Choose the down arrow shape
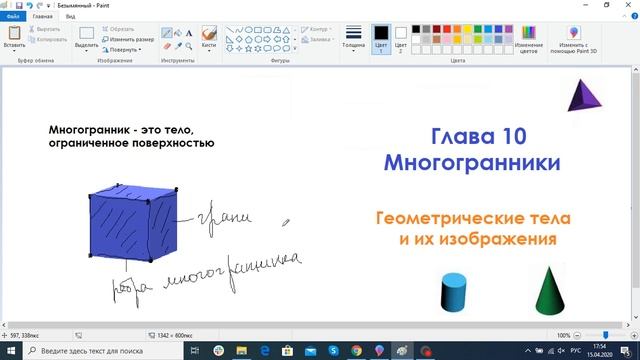 [x=230, y=49]
